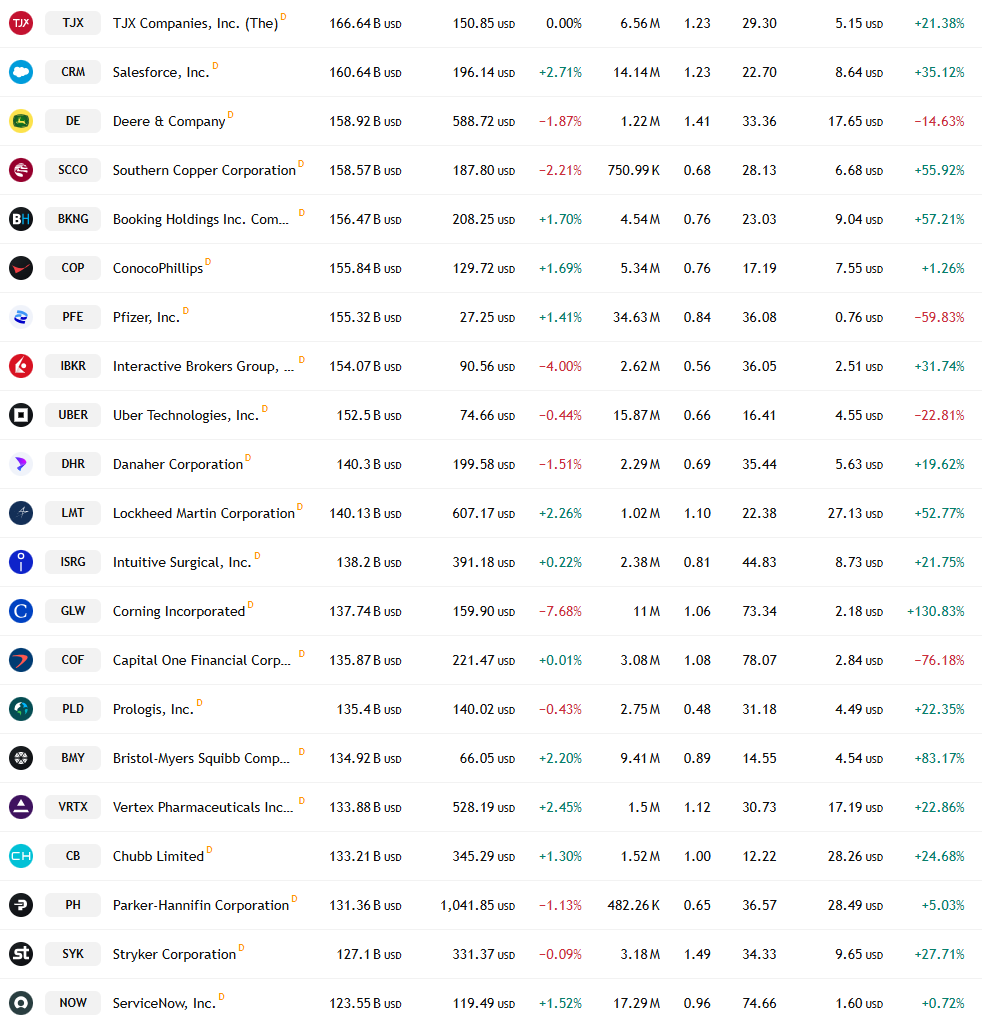Click the Danaher logo icon
The height and width of the screenshot is (1022, 982).
tap(21, 463)
